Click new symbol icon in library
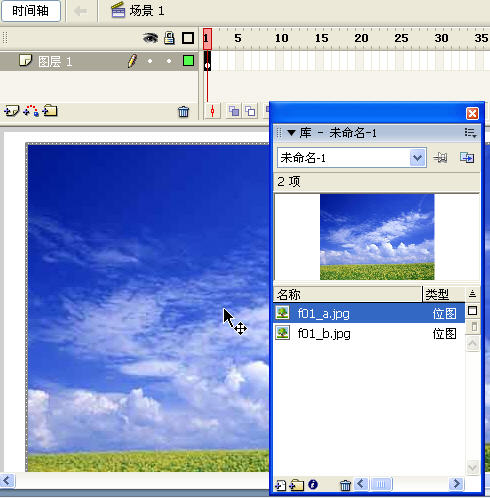 (x=280, y=485)
